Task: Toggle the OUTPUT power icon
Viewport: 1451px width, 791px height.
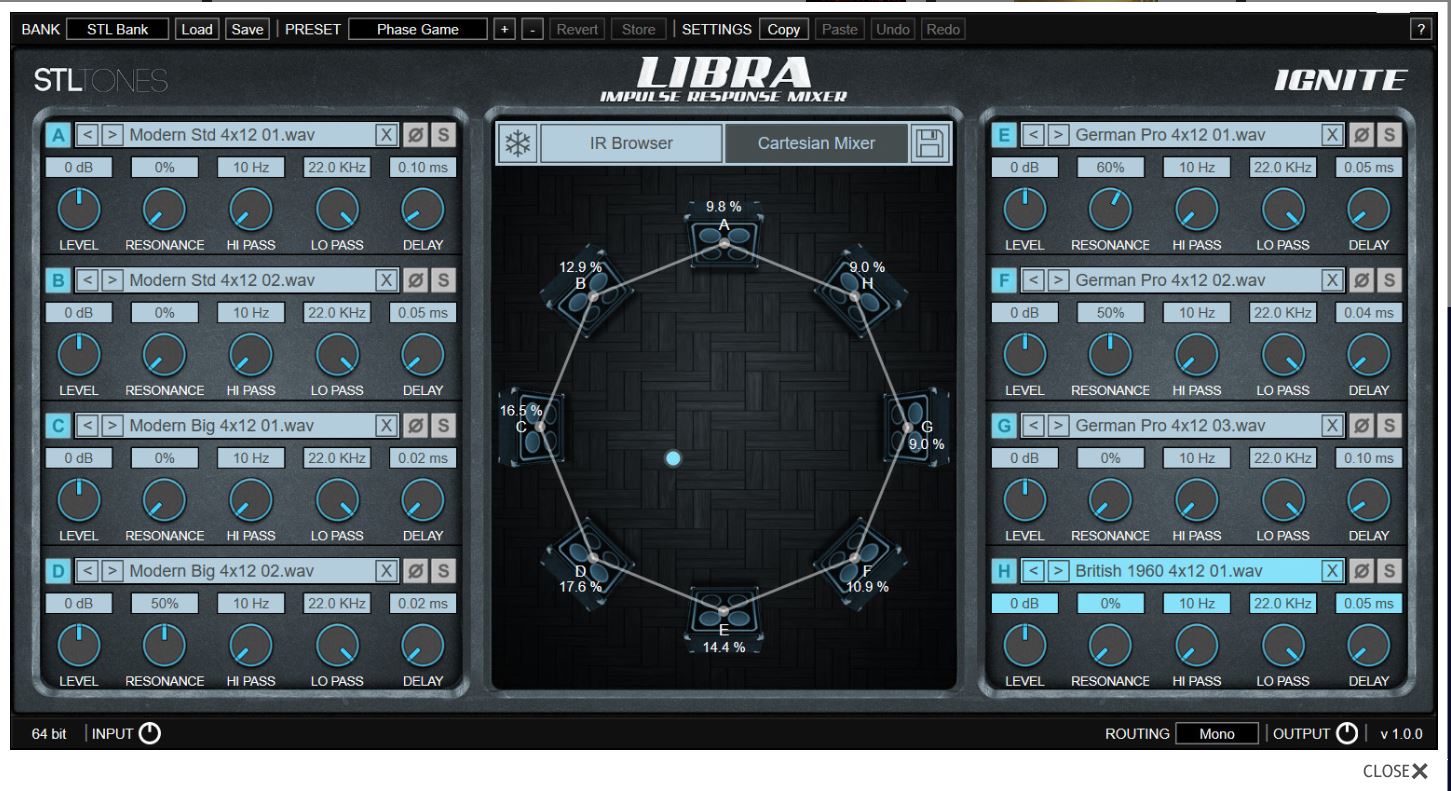Action: (x=1347, y=734)
